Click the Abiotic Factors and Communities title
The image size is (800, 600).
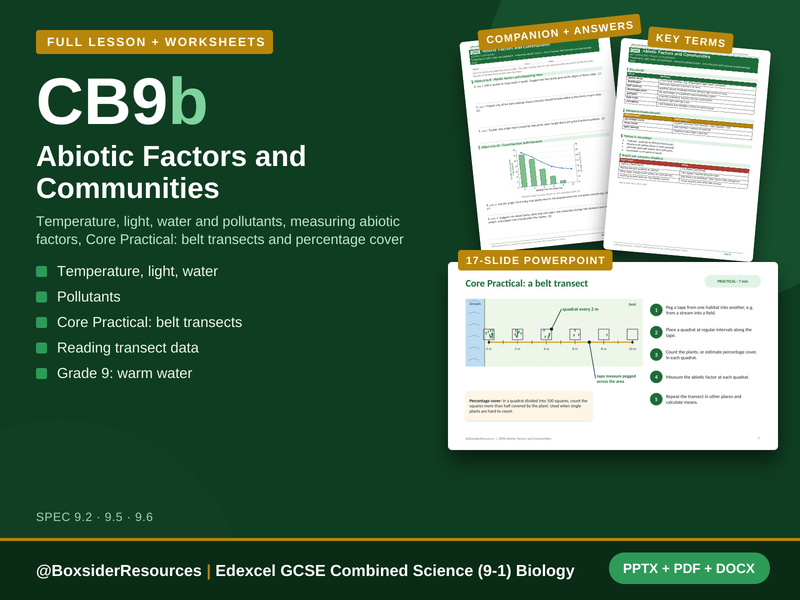click(x=171, y=172)
